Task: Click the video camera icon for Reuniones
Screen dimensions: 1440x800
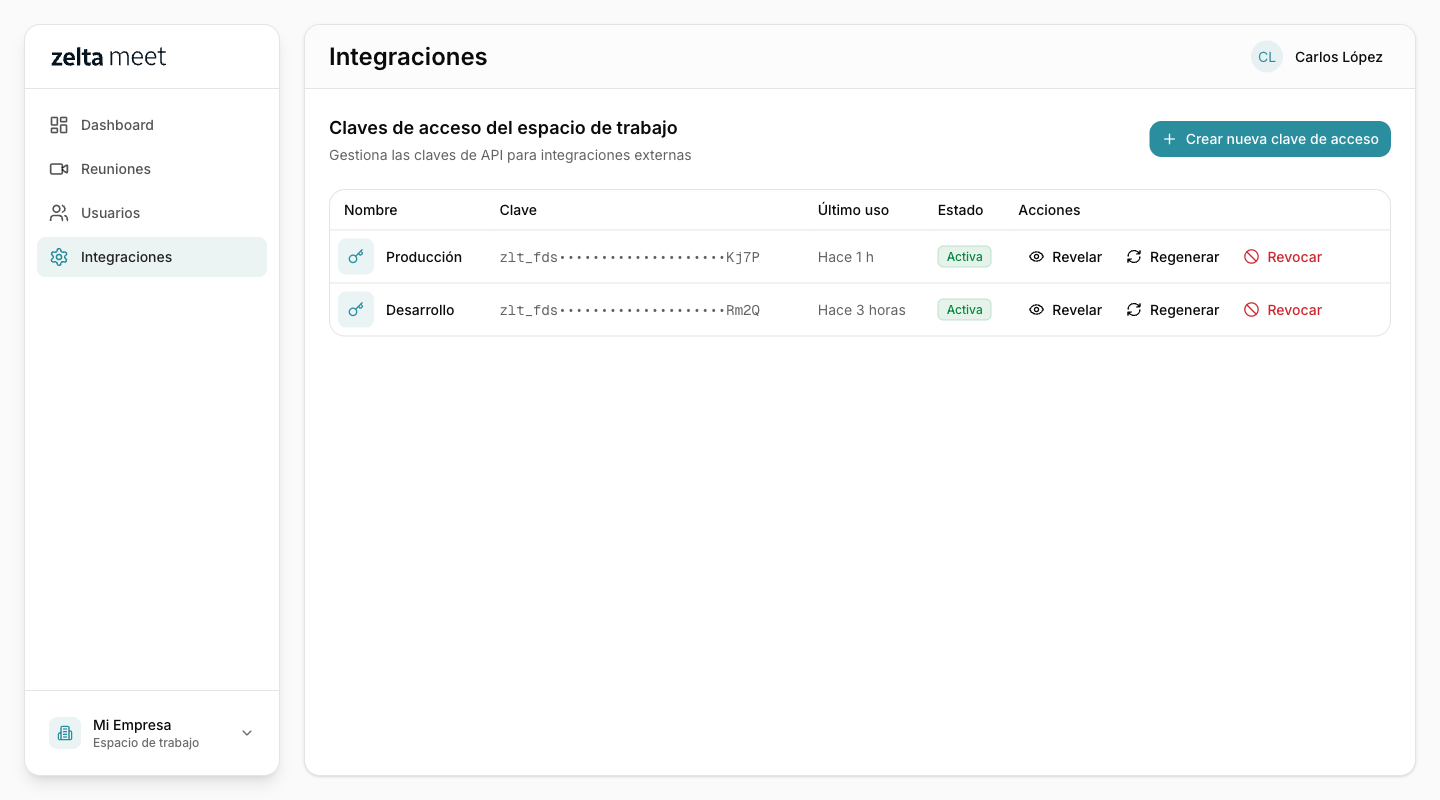Action: (60, 168)
